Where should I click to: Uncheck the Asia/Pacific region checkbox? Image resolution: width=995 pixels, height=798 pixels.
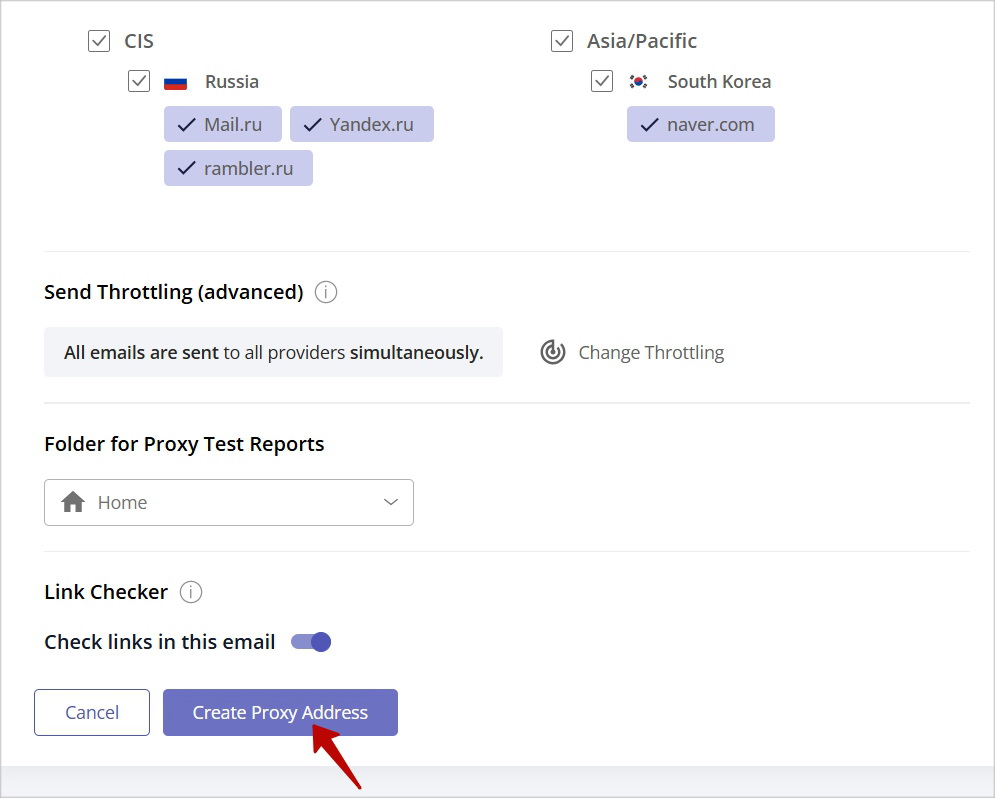pos(562,41)
